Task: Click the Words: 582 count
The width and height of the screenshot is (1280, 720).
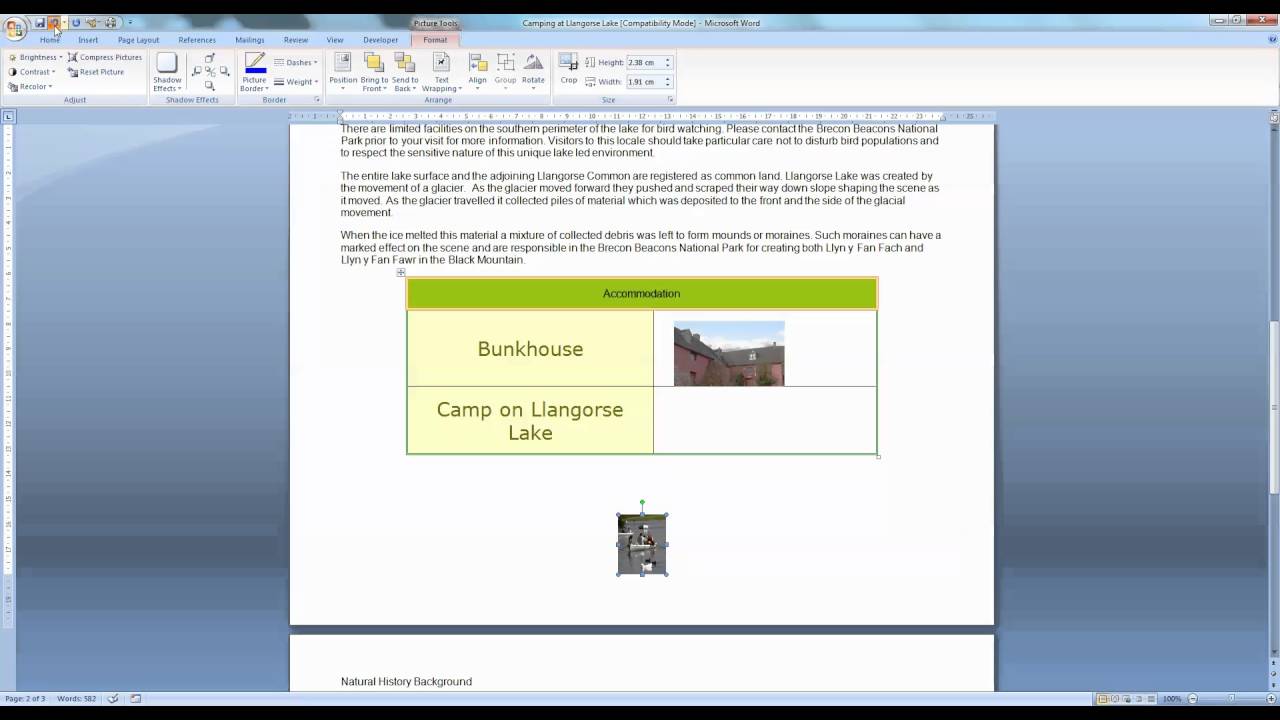Action: click(x=77, y=698)
